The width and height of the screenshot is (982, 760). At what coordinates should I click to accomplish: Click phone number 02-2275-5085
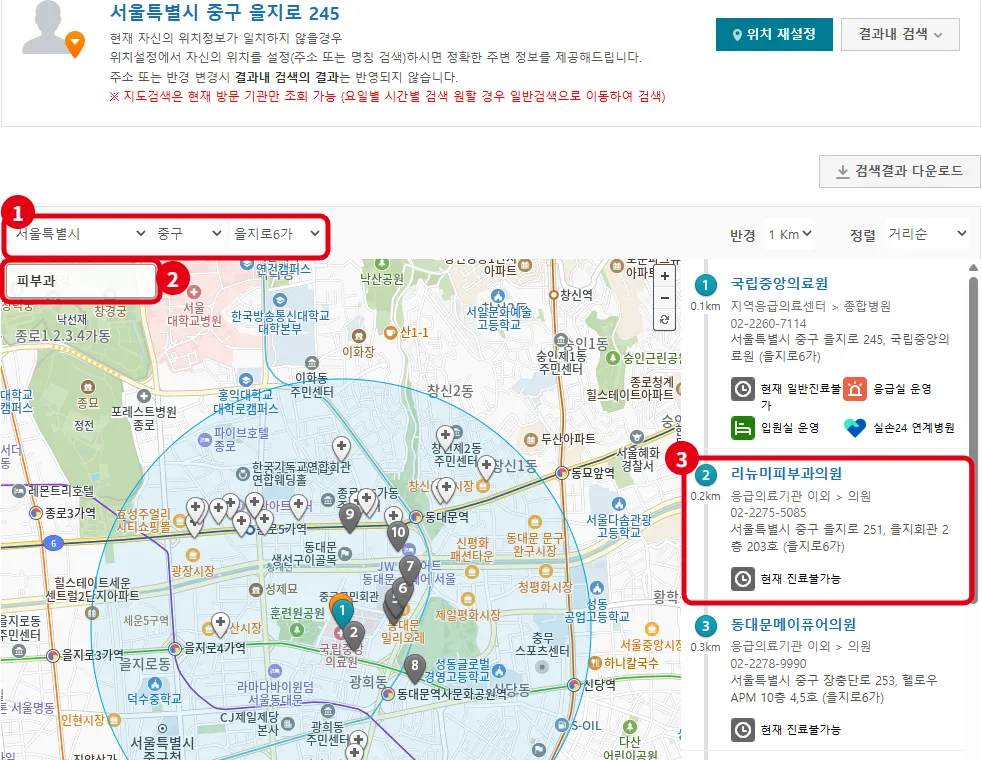[768, 513]
